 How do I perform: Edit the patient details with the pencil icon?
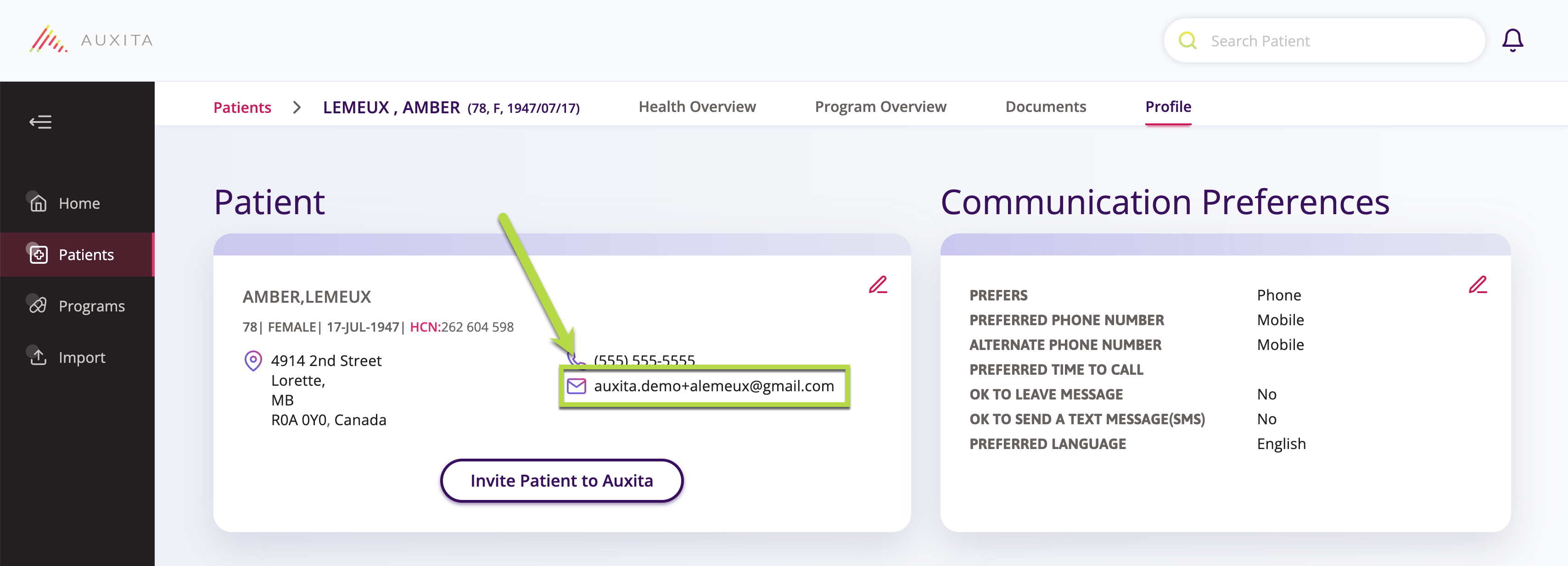pyautogui.click(x=879, y=285)
